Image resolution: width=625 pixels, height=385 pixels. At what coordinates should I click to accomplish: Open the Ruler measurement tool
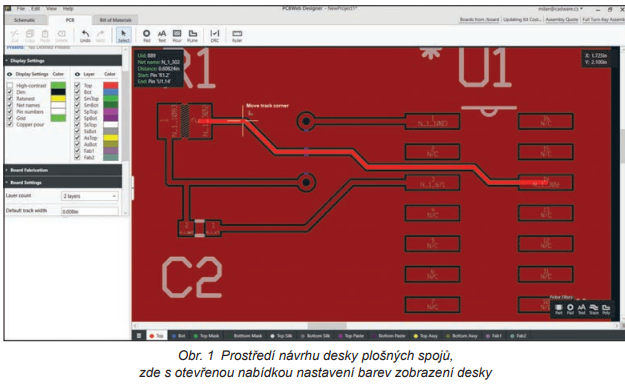[x=237, y=35]
